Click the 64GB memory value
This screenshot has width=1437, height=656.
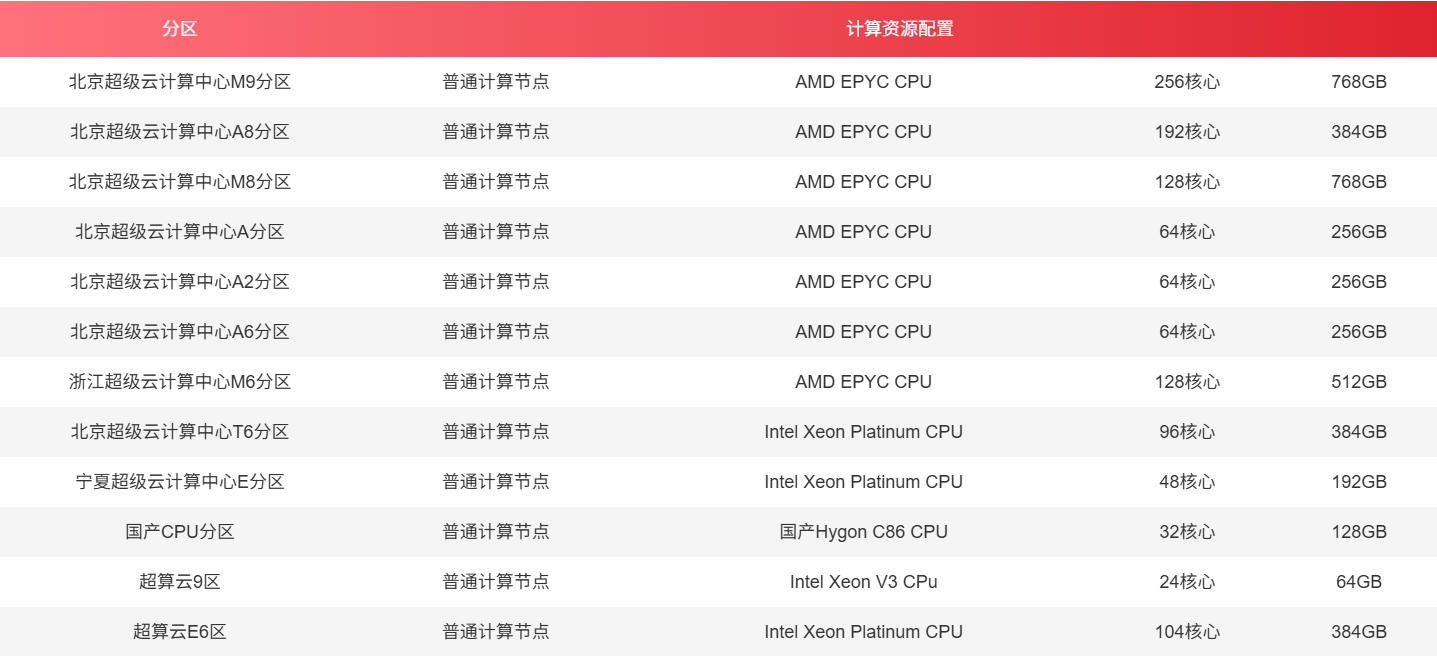[x=1359, y=582]
